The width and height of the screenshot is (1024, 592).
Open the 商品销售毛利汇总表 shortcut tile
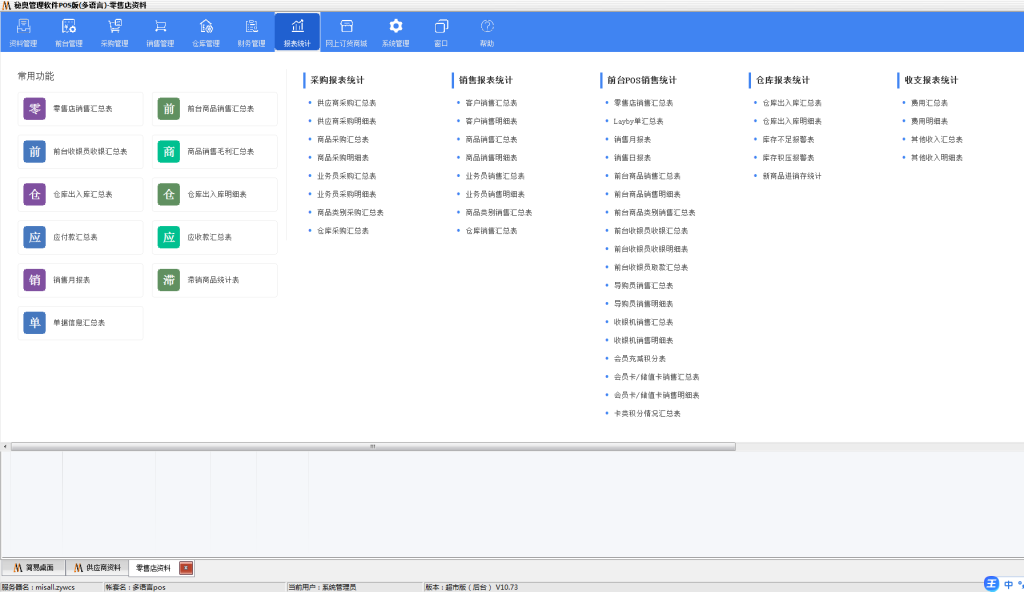216,152
